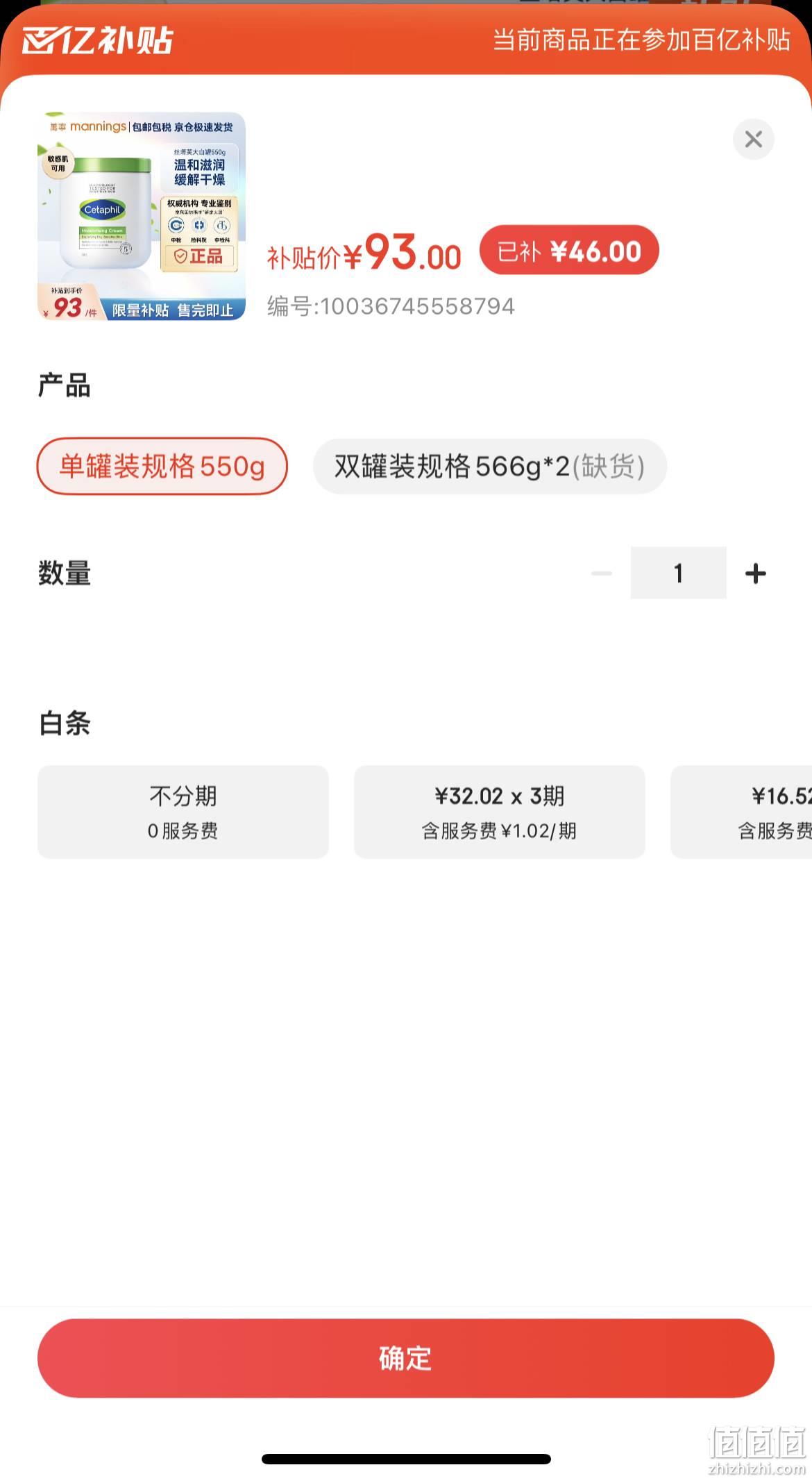Tap the 百亿补贴 logo in banner
This screenshot has width=812, height=1481.
97,40
